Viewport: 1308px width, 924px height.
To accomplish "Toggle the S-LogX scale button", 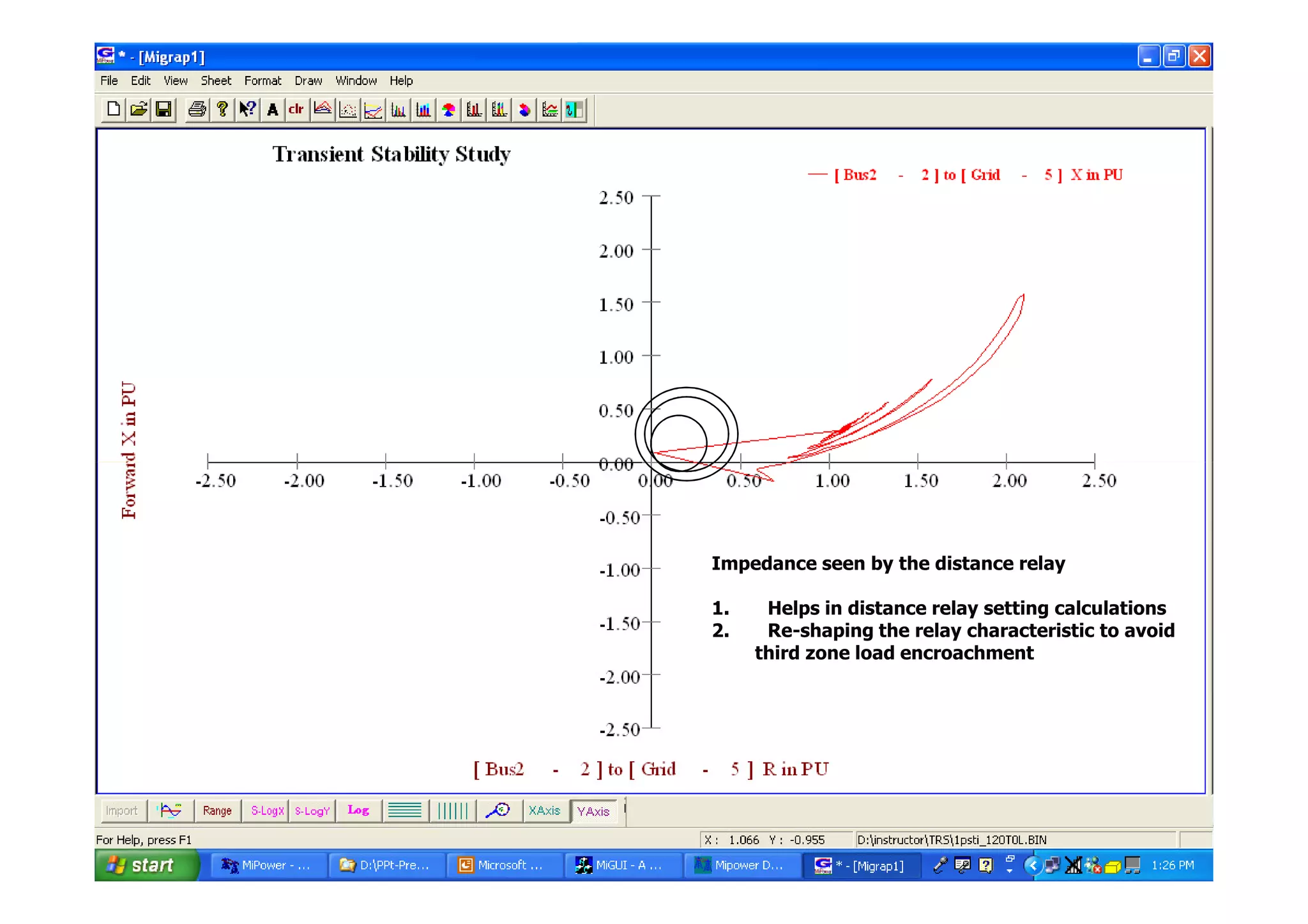I will coord(267,810).
